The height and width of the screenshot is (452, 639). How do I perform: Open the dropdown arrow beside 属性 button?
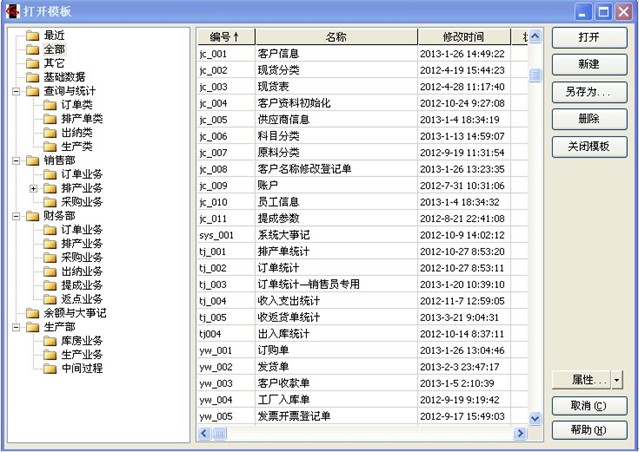[617, 380]
